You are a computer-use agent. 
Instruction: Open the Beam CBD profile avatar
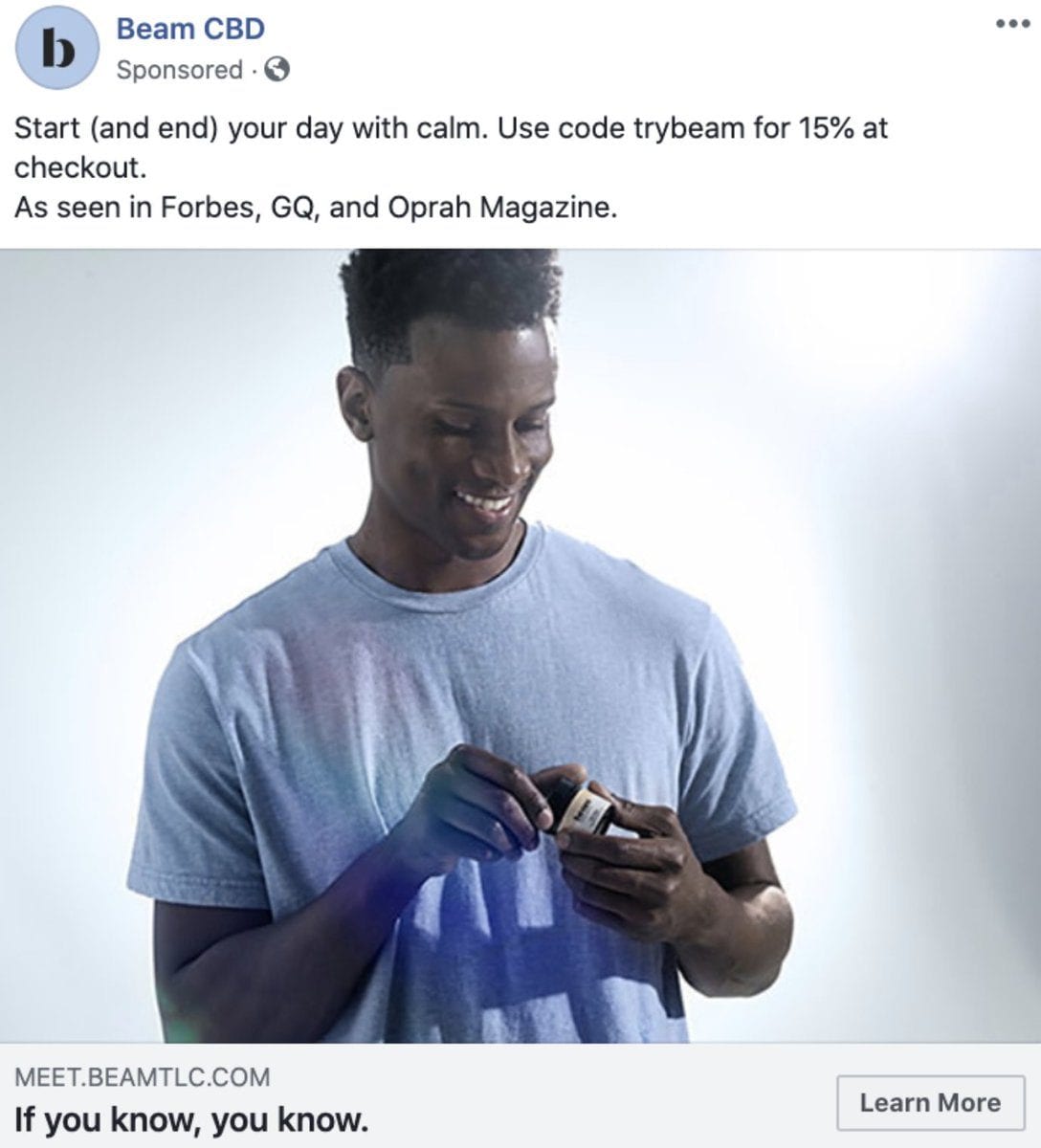pyautogui.click(x=57, y=48)
